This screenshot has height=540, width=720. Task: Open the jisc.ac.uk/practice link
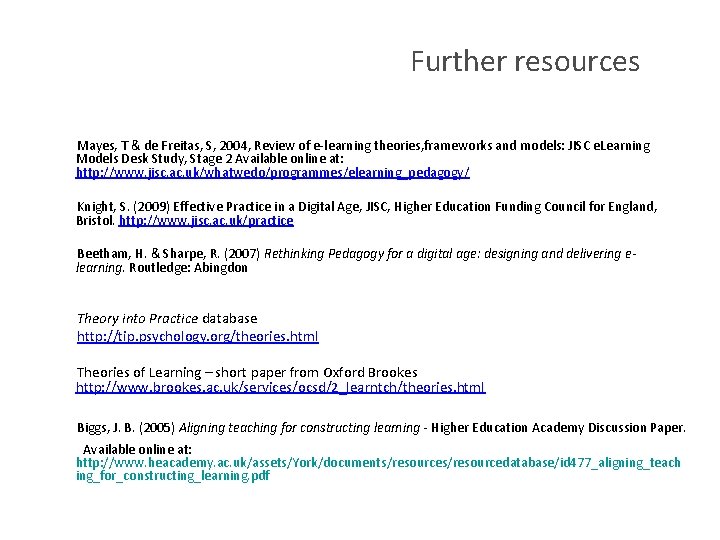(x=206, y=221)
